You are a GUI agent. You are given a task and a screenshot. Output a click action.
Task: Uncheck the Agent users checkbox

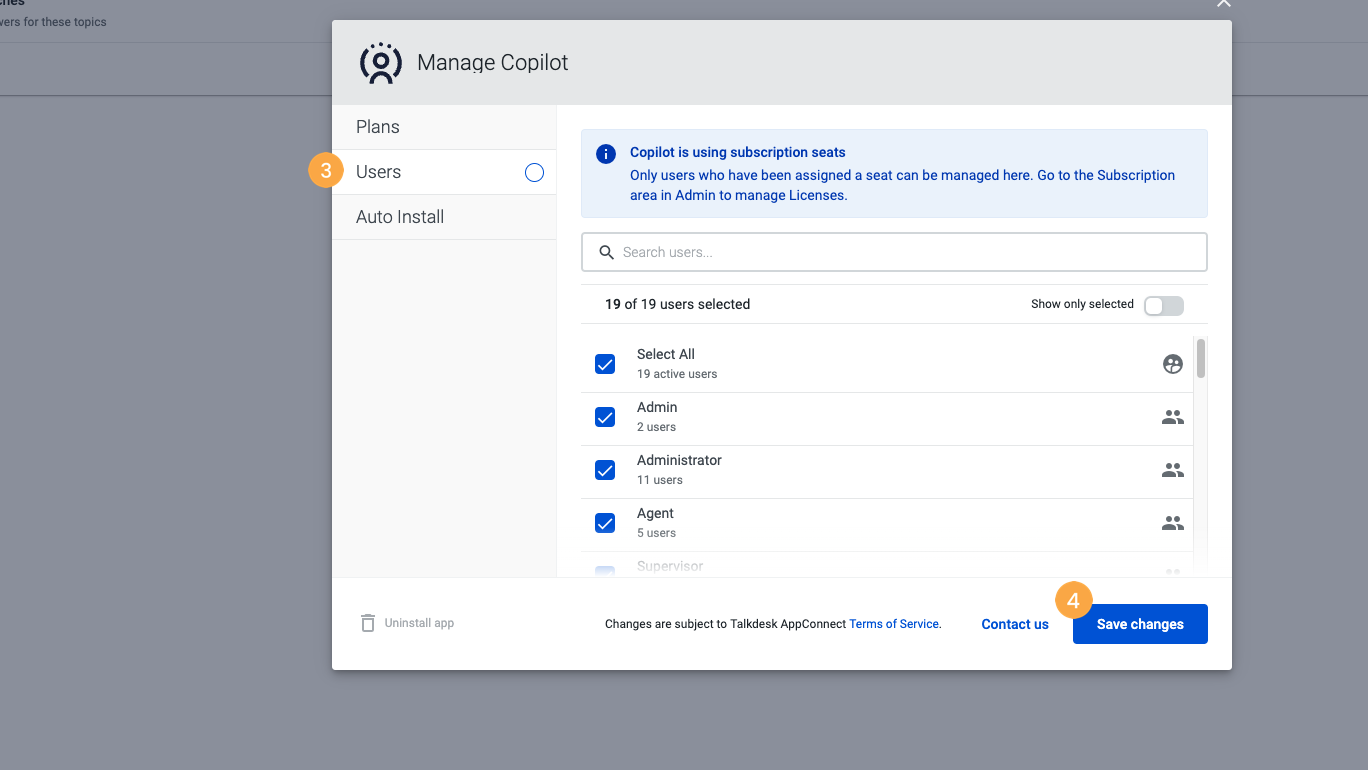(x=605, y=522)
